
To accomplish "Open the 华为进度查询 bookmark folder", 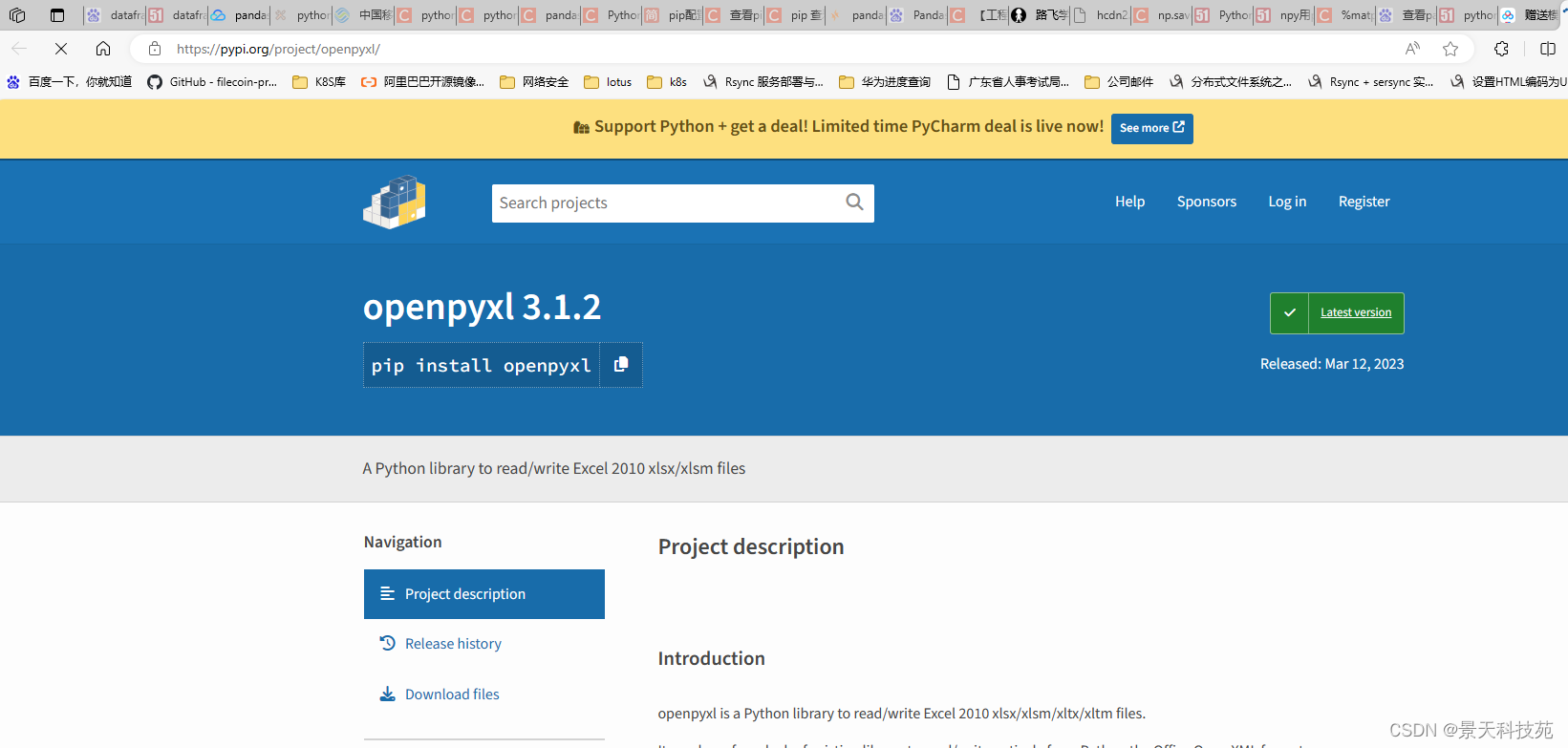I will pos(885,82).
